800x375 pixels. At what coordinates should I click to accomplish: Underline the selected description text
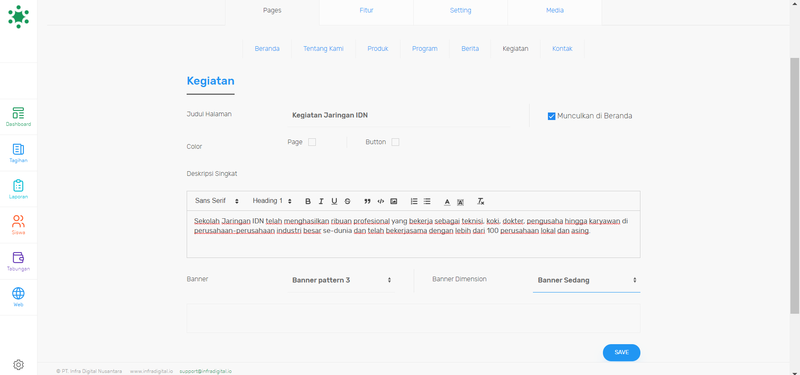[334, 202]
